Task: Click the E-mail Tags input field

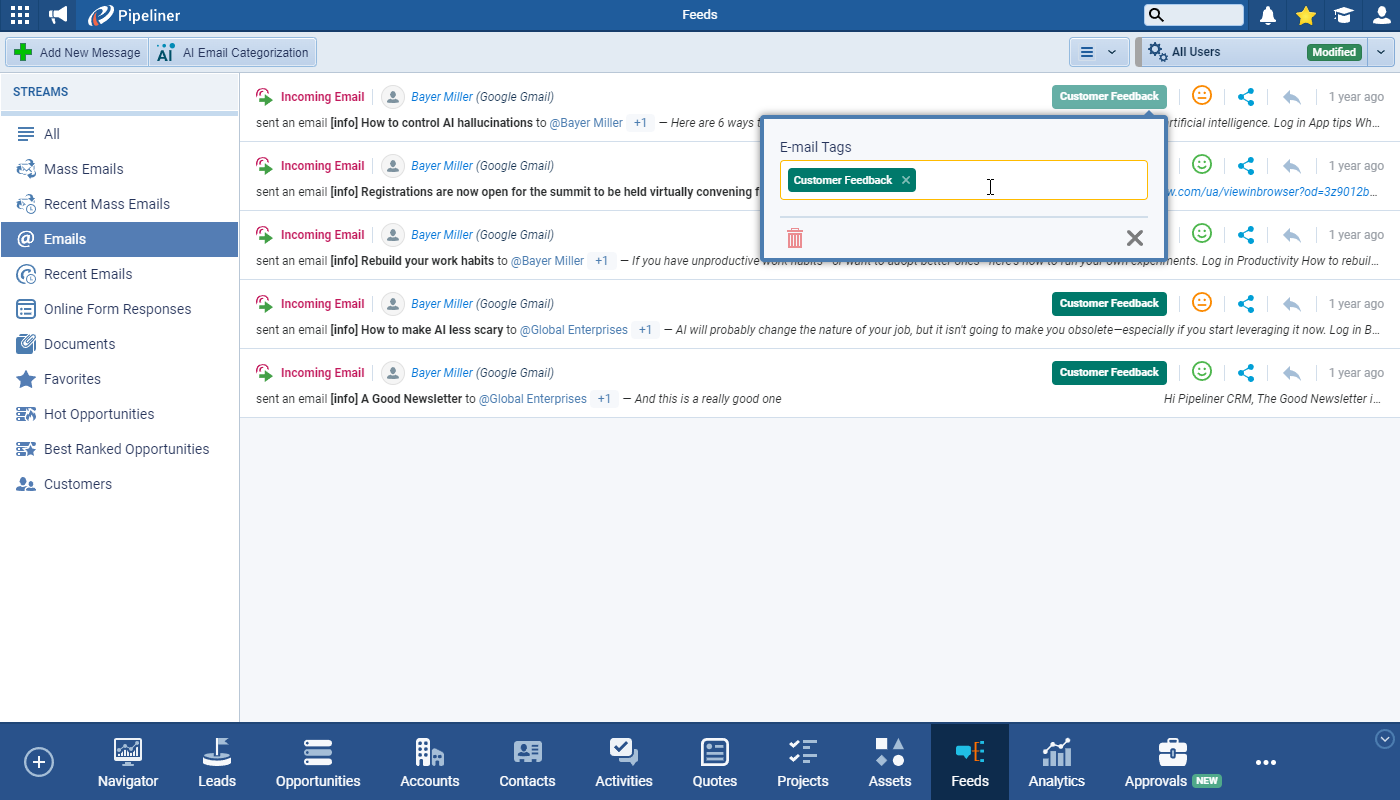Action: tap(1030, 180)
